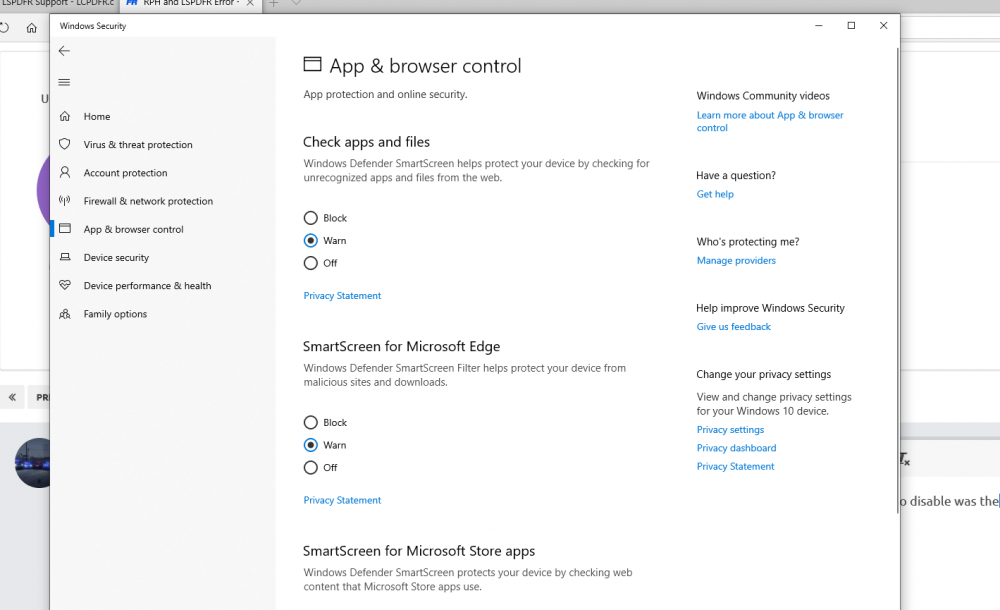Select the Account protection person icon
The width and height of the screenshot is (1000, 610).
pos(65,173)
